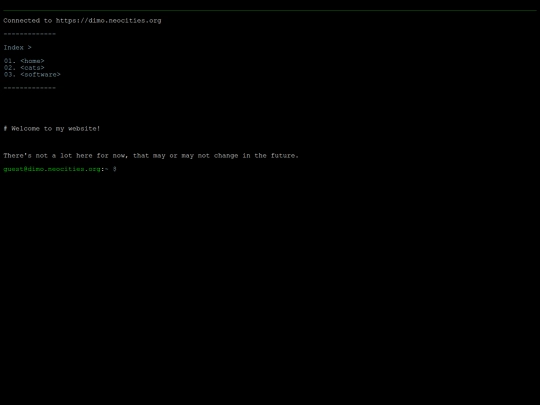Open the <cats> index link
The image size is (540, 405).
(x=32, y=68)
